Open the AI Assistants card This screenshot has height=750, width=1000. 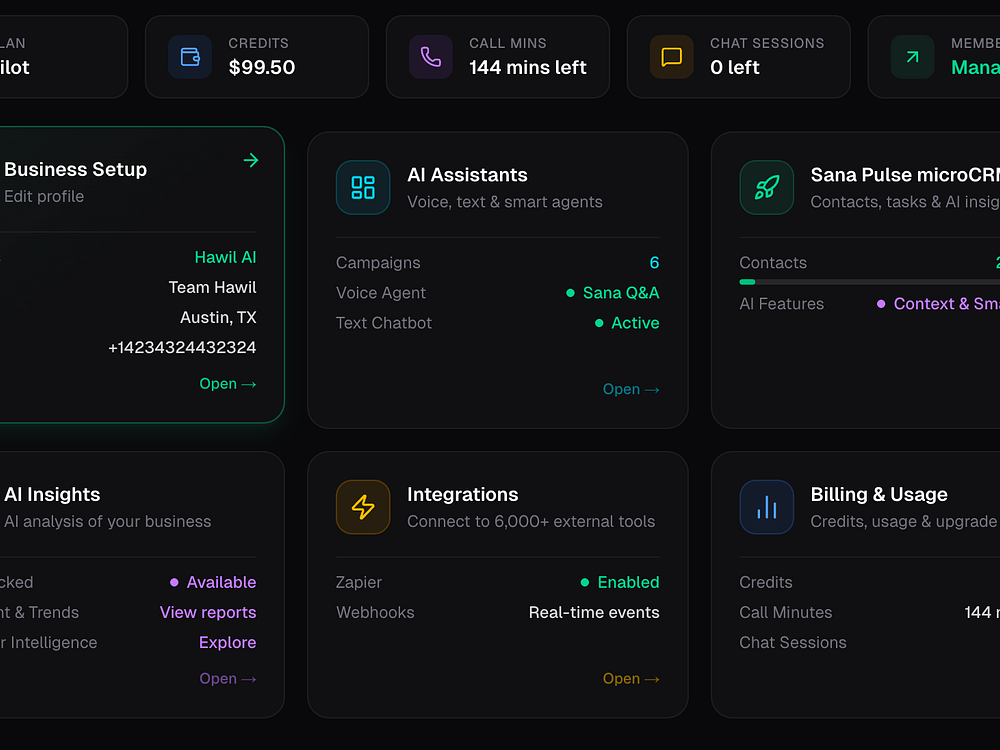click(631, 390)
